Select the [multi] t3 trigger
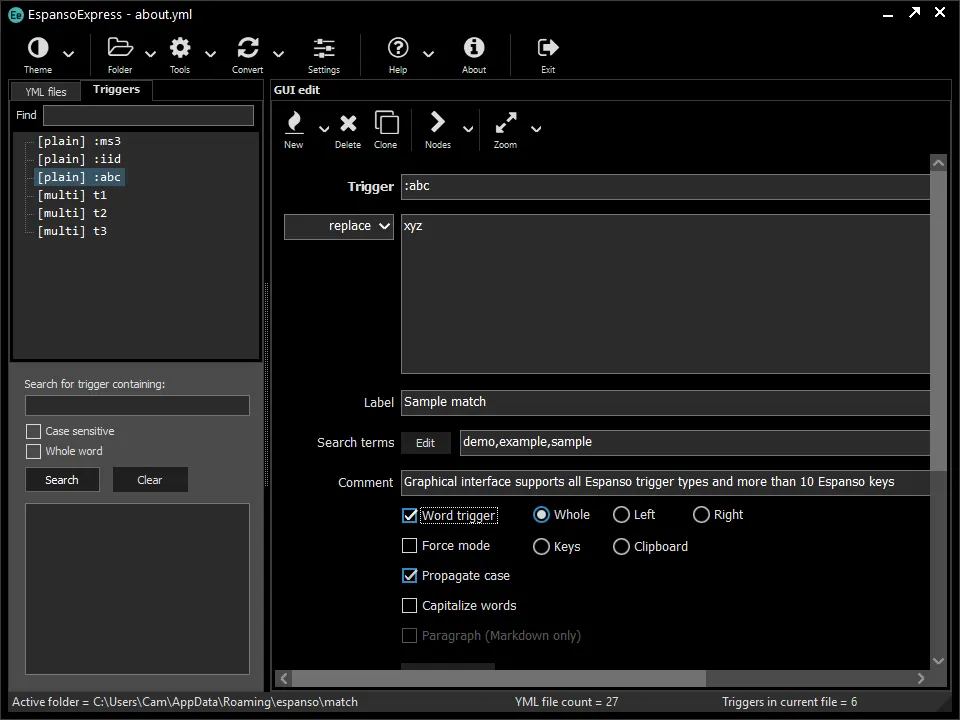This screenshot has width=960, height=720. coord(72,231)
